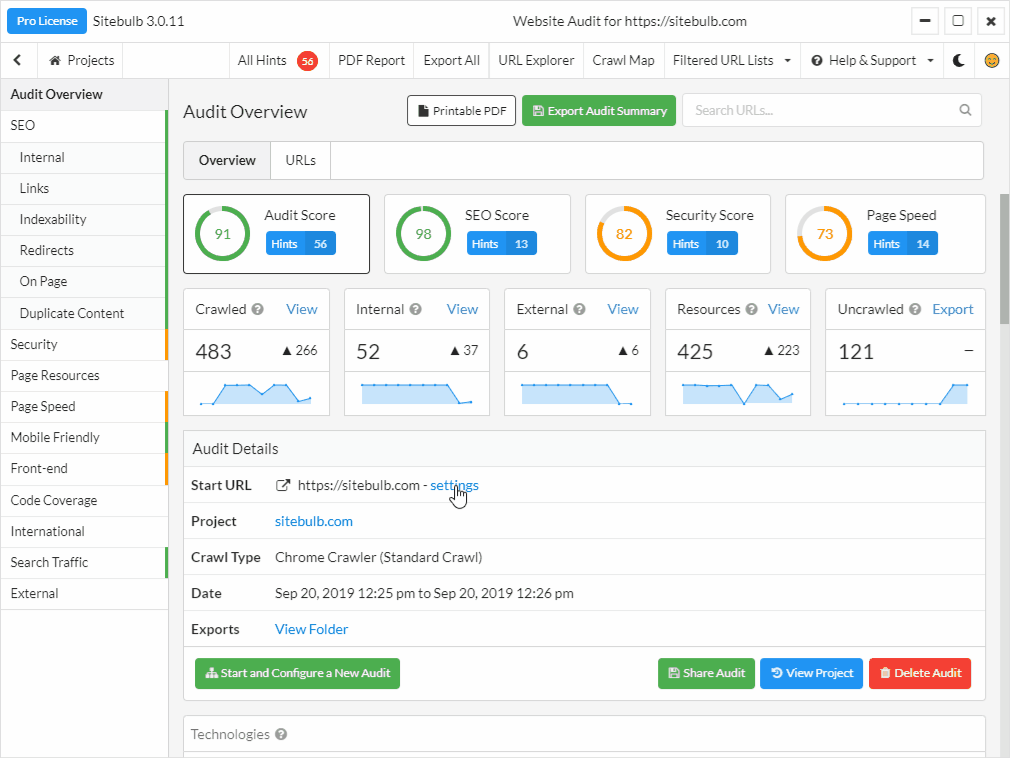The width and height of the screenshot is (1010, 758).
Task: Click the Technologies help question icon
Action: click(281, 734)
